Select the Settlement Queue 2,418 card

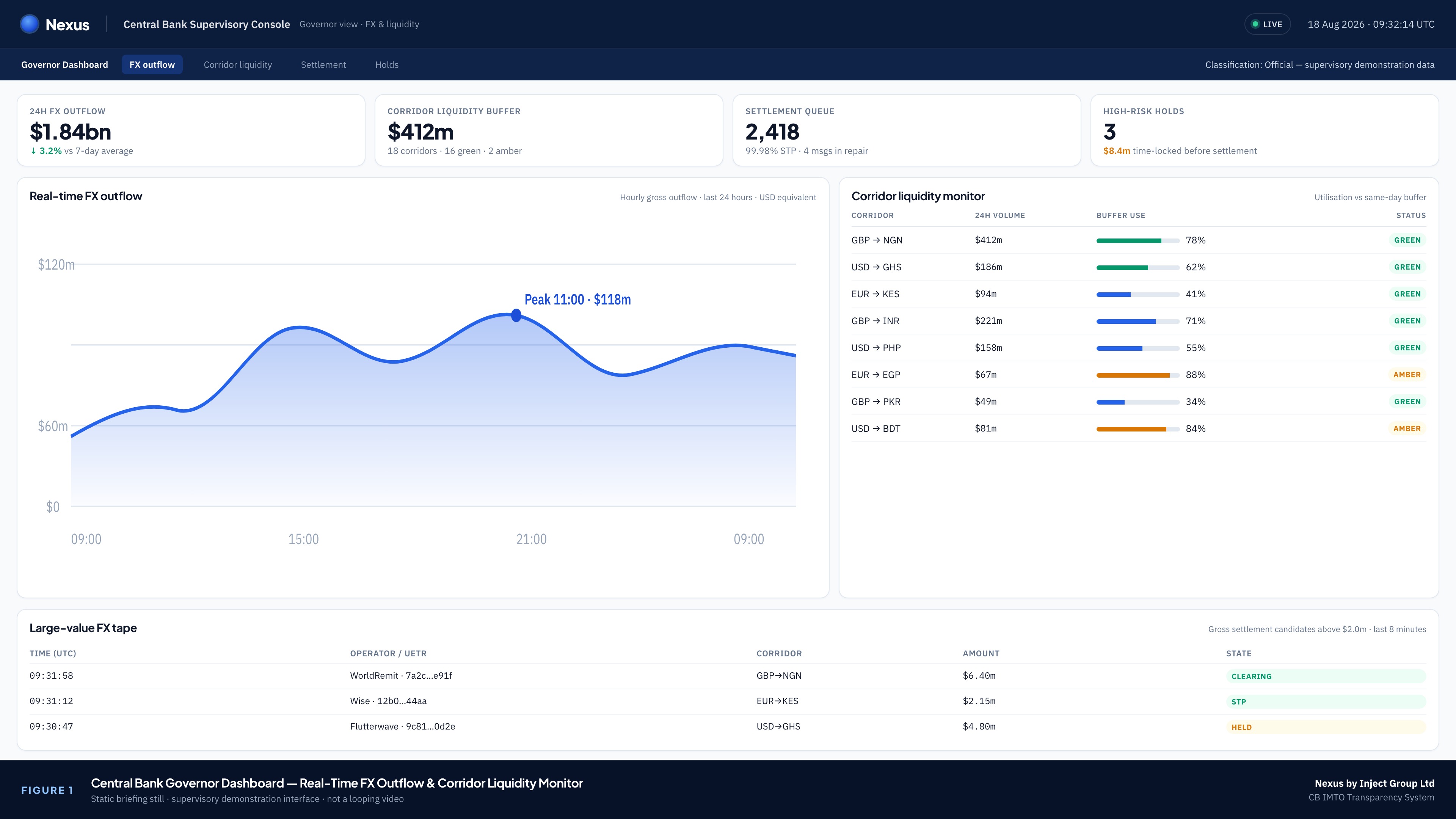(907, 130)
